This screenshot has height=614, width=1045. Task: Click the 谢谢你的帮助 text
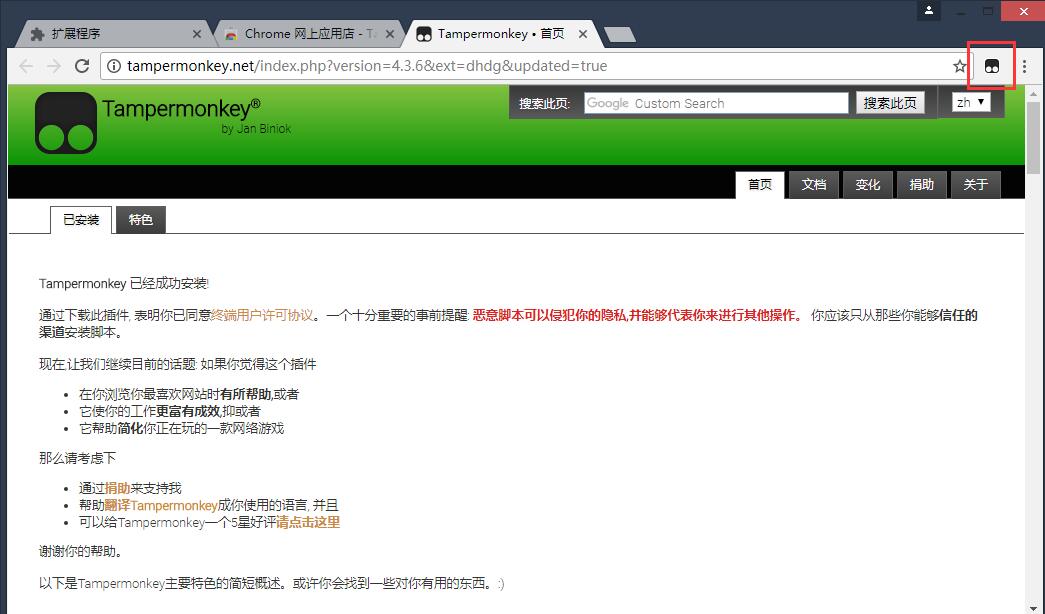click(80, 552)
